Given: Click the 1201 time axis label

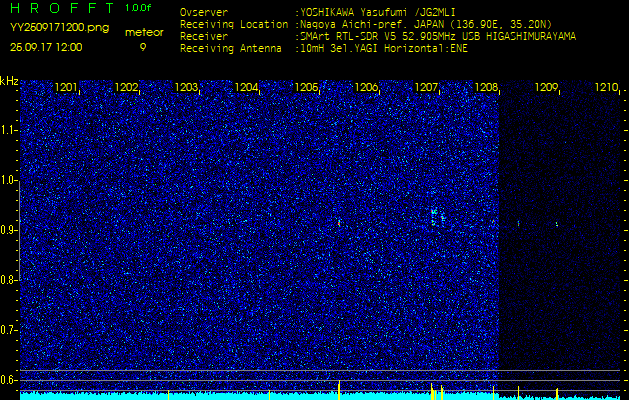Looking at the screenshot, I should (67, 87).
